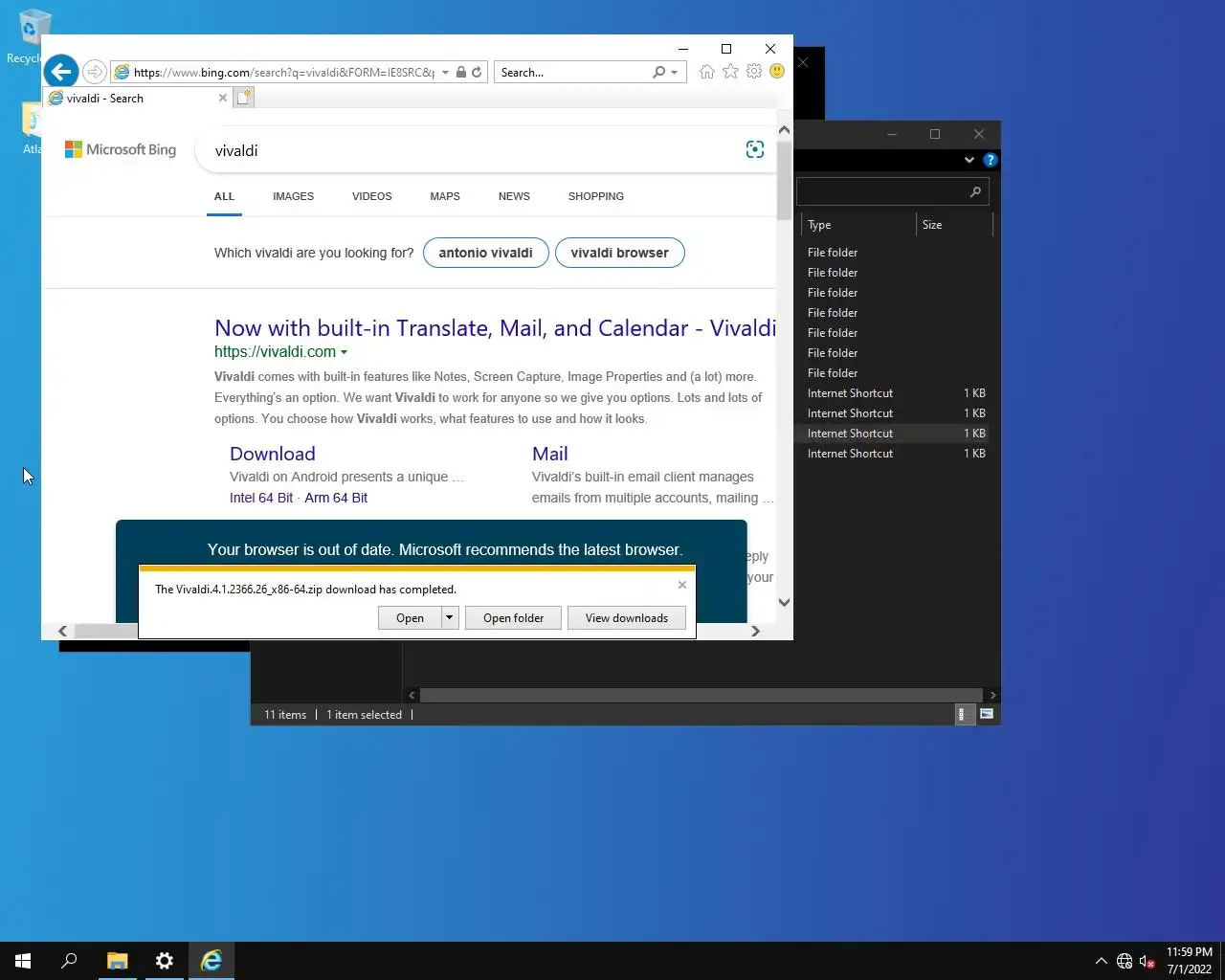This screenshot has height=980, width=1225.
Task: Refresh the Bing page in IE
Action: [x=477, y=72]
